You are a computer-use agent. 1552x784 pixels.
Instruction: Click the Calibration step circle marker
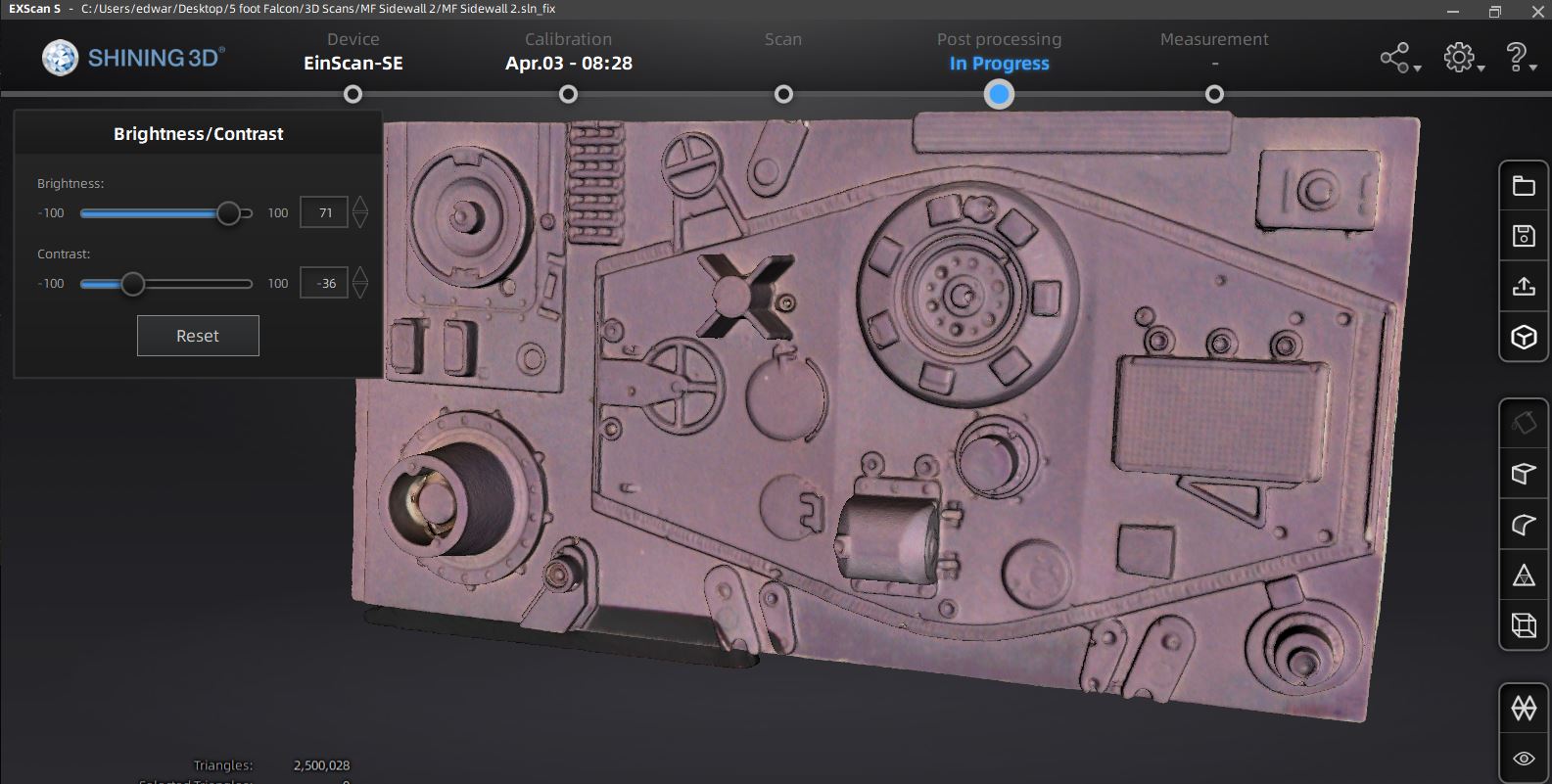coord(568,94)
